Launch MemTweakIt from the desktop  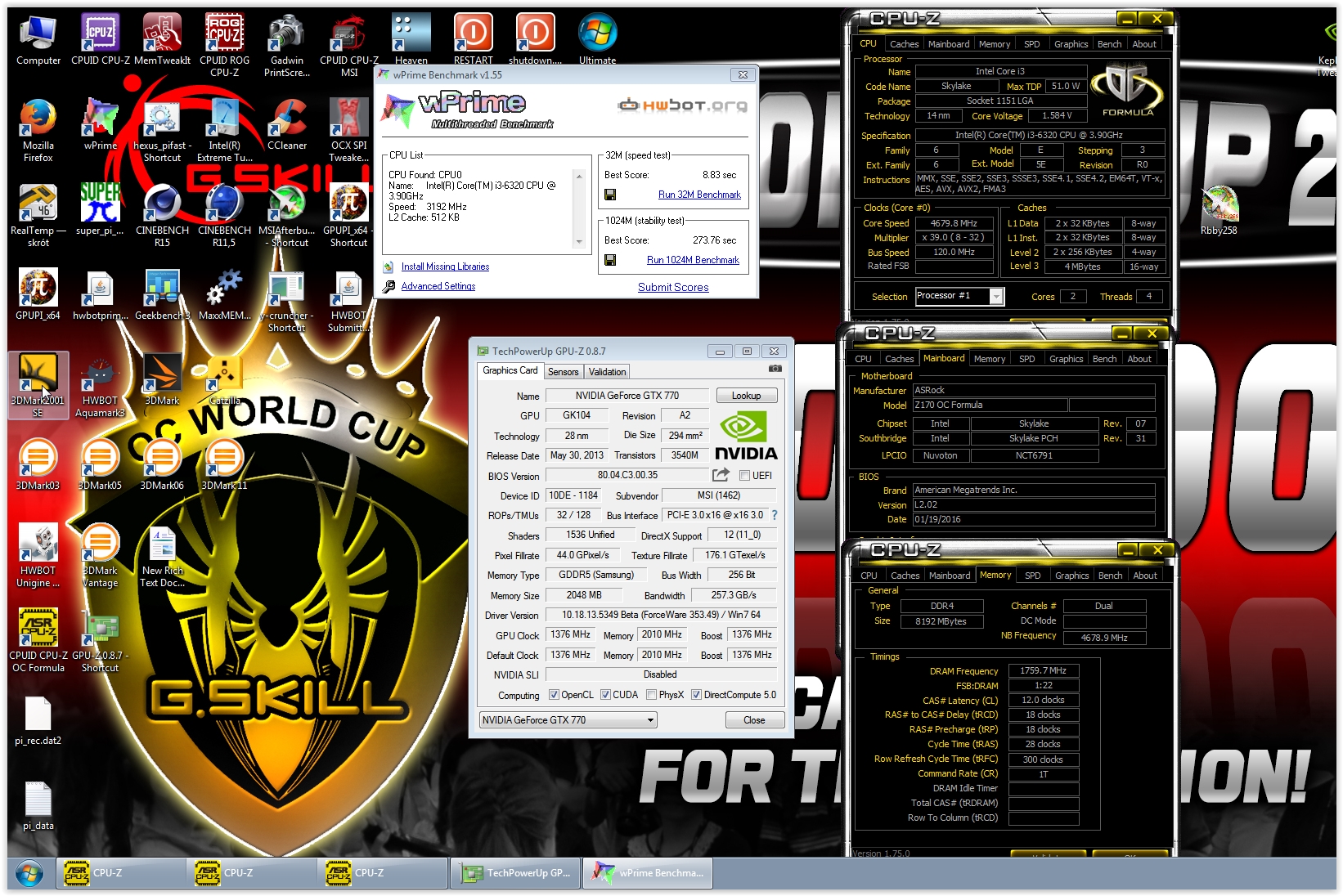point(162,40)
